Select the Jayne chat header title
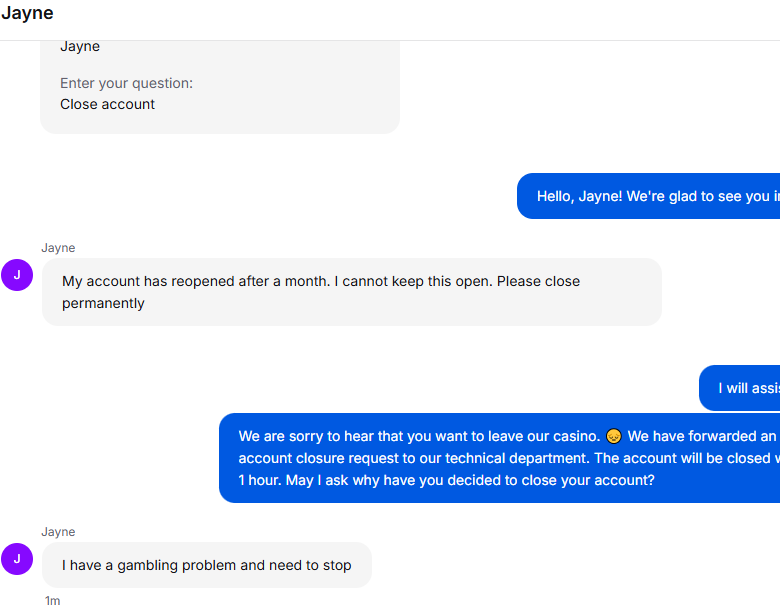Screen dimensions: 780x607 27,13
